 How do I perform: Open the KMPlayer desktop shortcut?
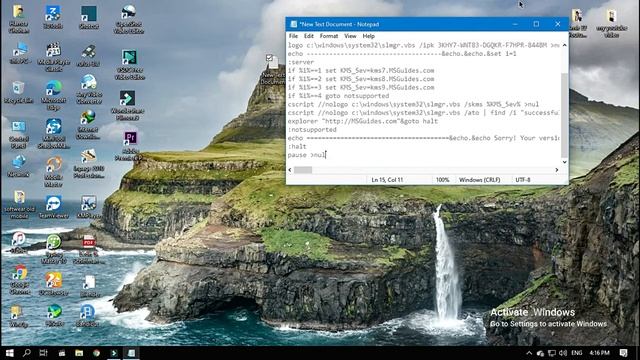89,207
